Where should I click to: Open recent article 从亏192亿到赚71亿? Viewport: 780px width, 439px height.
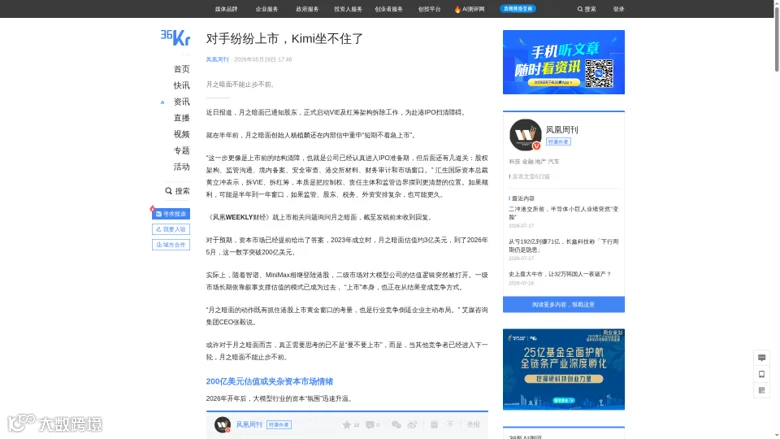click(564, 246)
